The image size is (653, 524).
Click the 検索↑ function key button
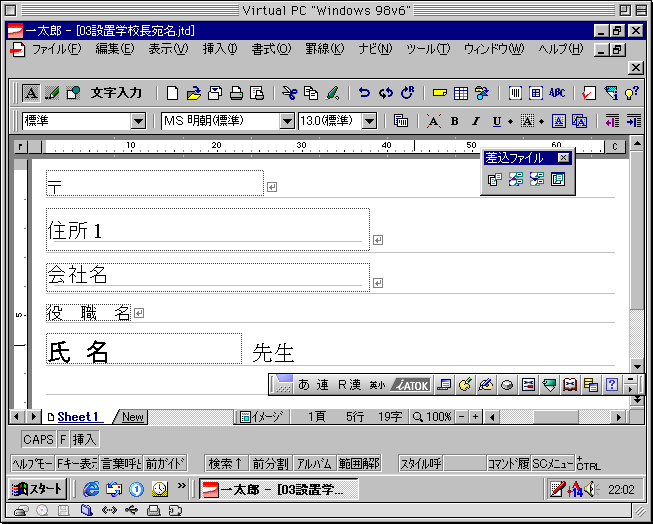[226, 463]
